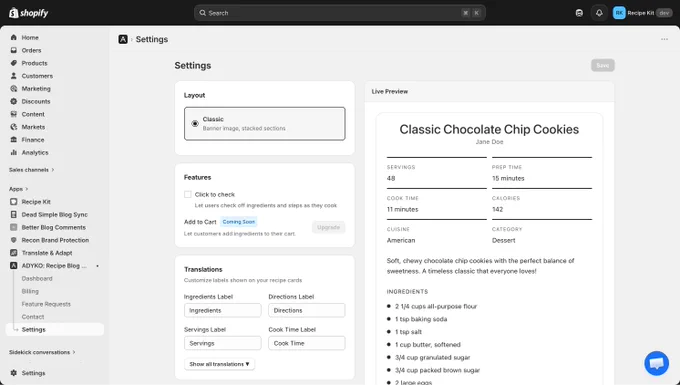Click the Recipe Kit app icon
Screen dimensions: 680x385
coord(14,202)
